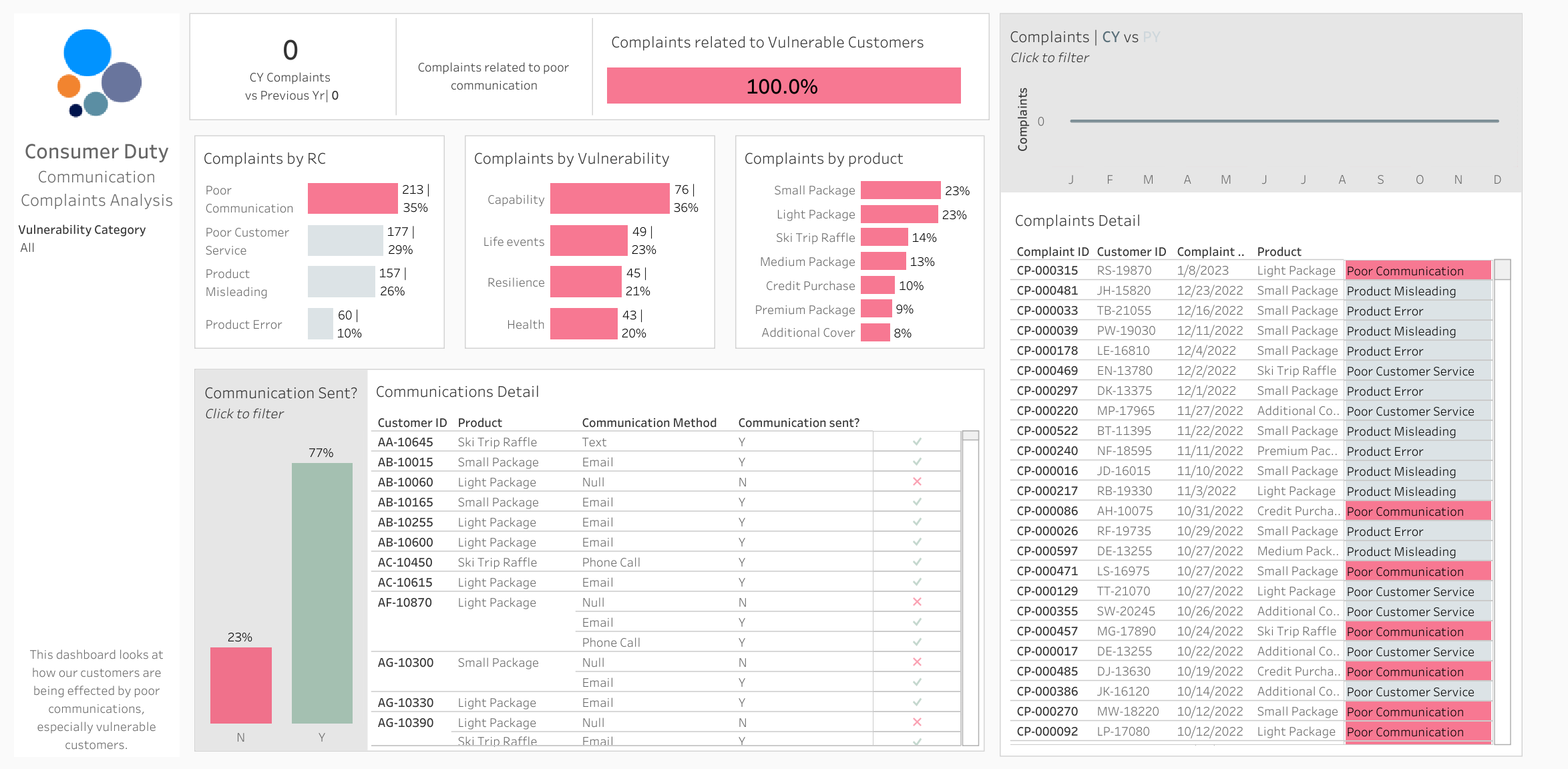Filter by the green Y communication bar
The width and height of the screenshot is (1568, 769).
pos(322,593)
